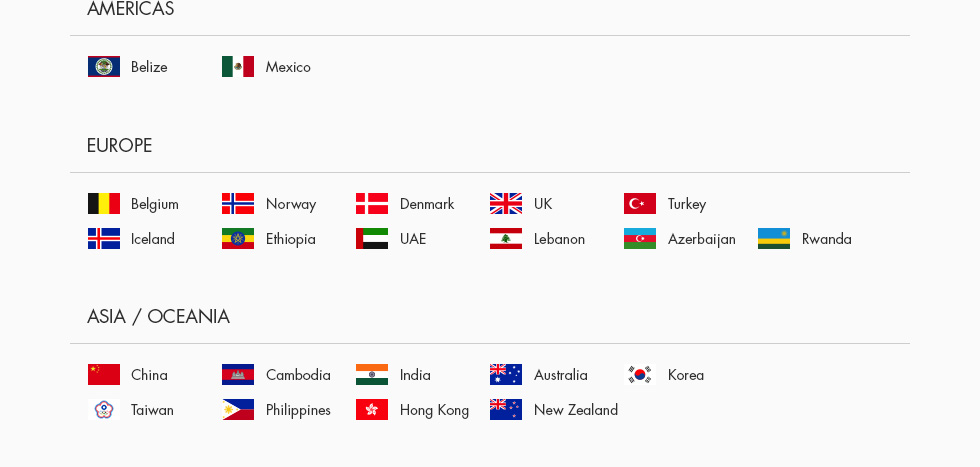Click the Ethiopia country name
This screenshot has height=467, width=980.
(290, 239)
